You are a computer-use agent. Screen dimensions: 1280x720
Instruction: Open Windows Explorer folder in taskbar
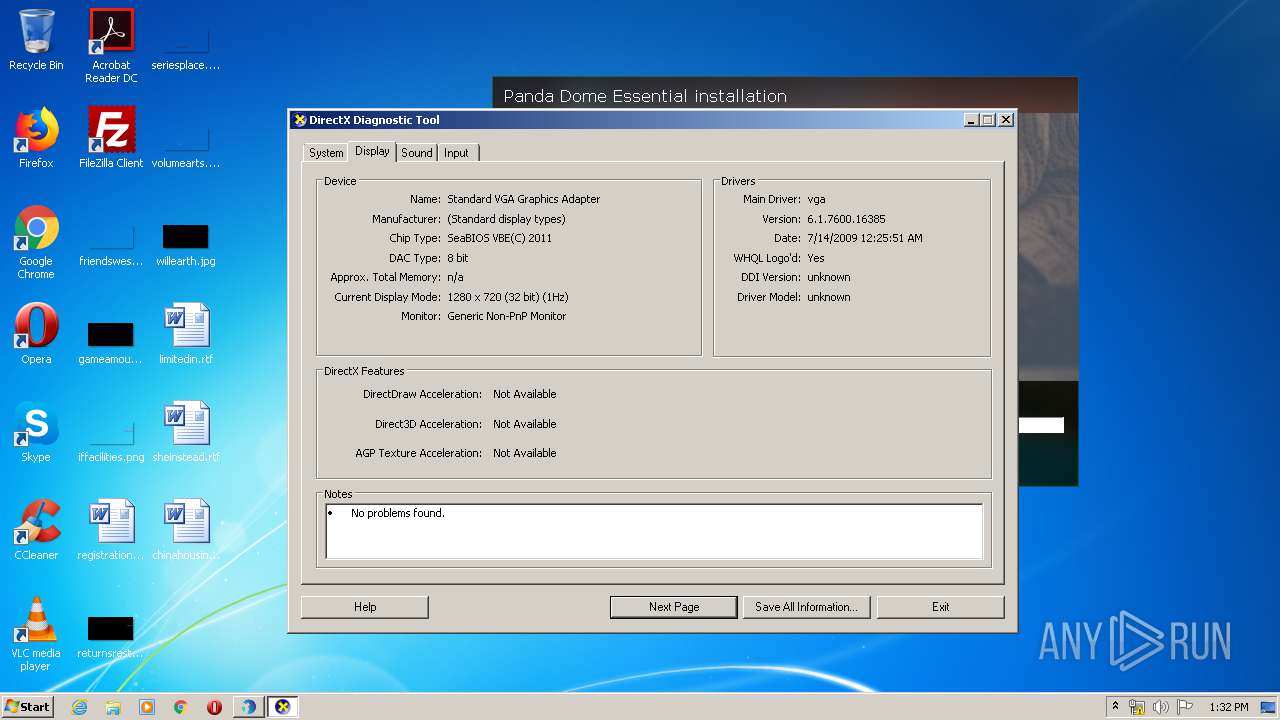[x=113, y=707]
